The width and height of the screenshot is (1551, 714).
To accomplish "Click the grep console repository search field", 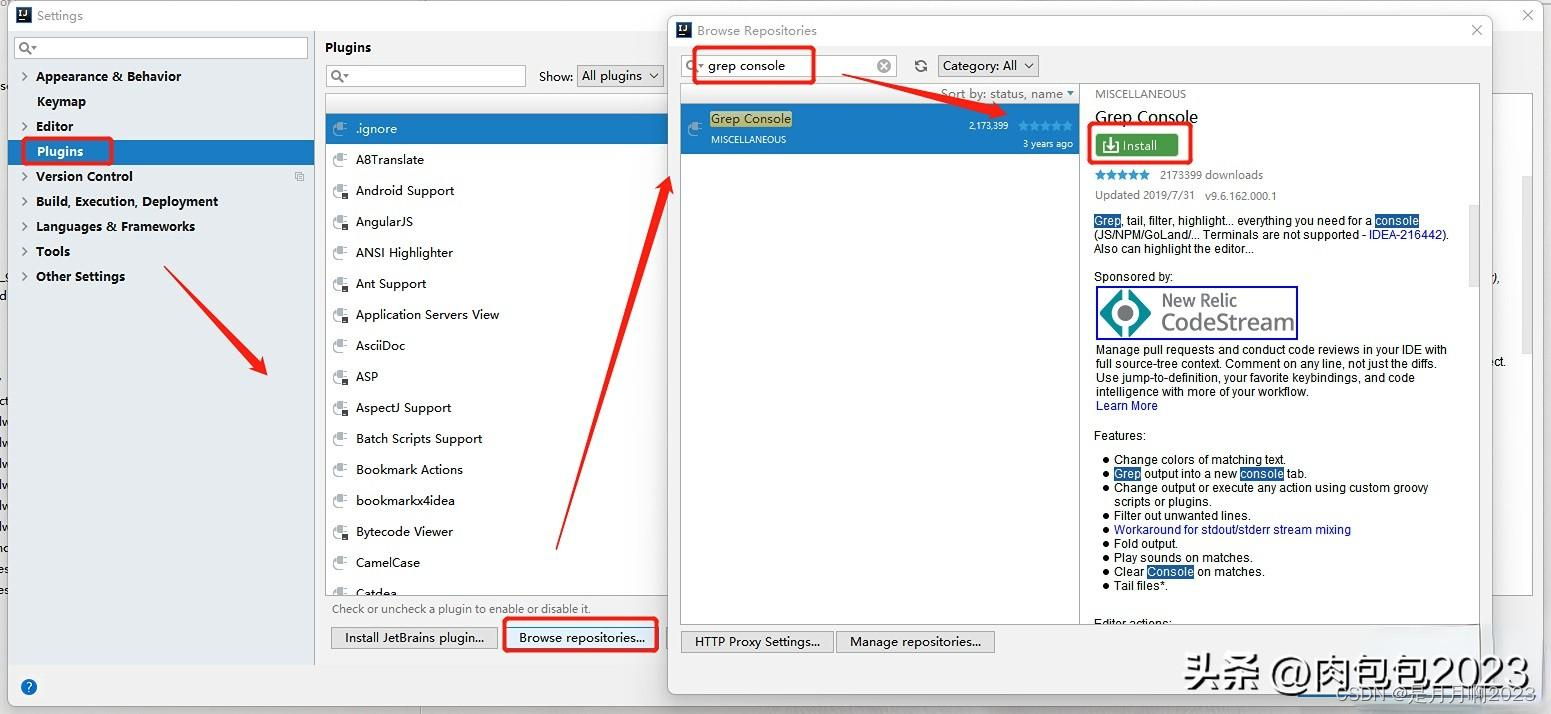I will 789,66.
